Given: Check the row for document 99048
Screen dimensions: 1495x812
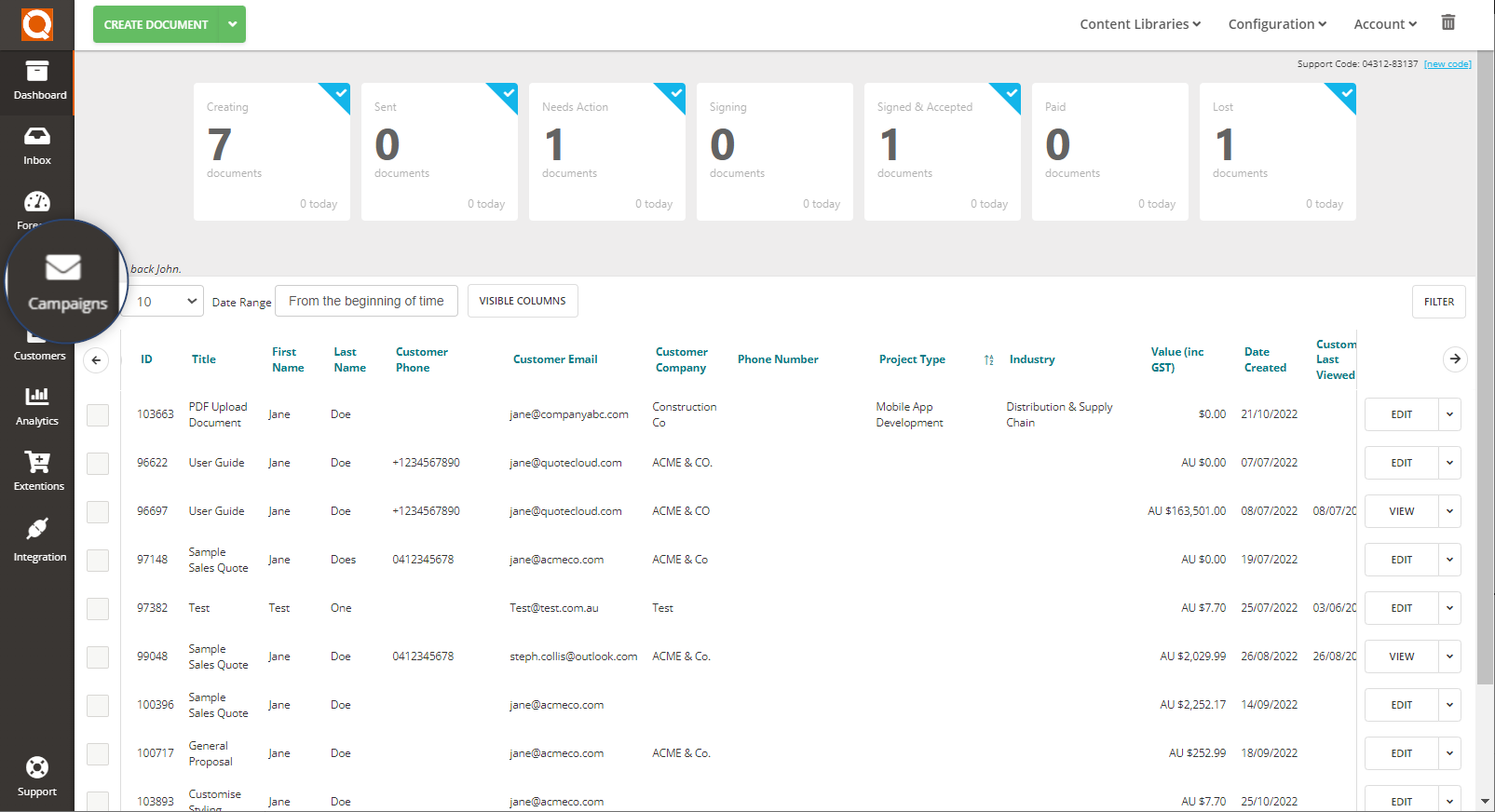Looking at the screenshot, I should point(98,657).
